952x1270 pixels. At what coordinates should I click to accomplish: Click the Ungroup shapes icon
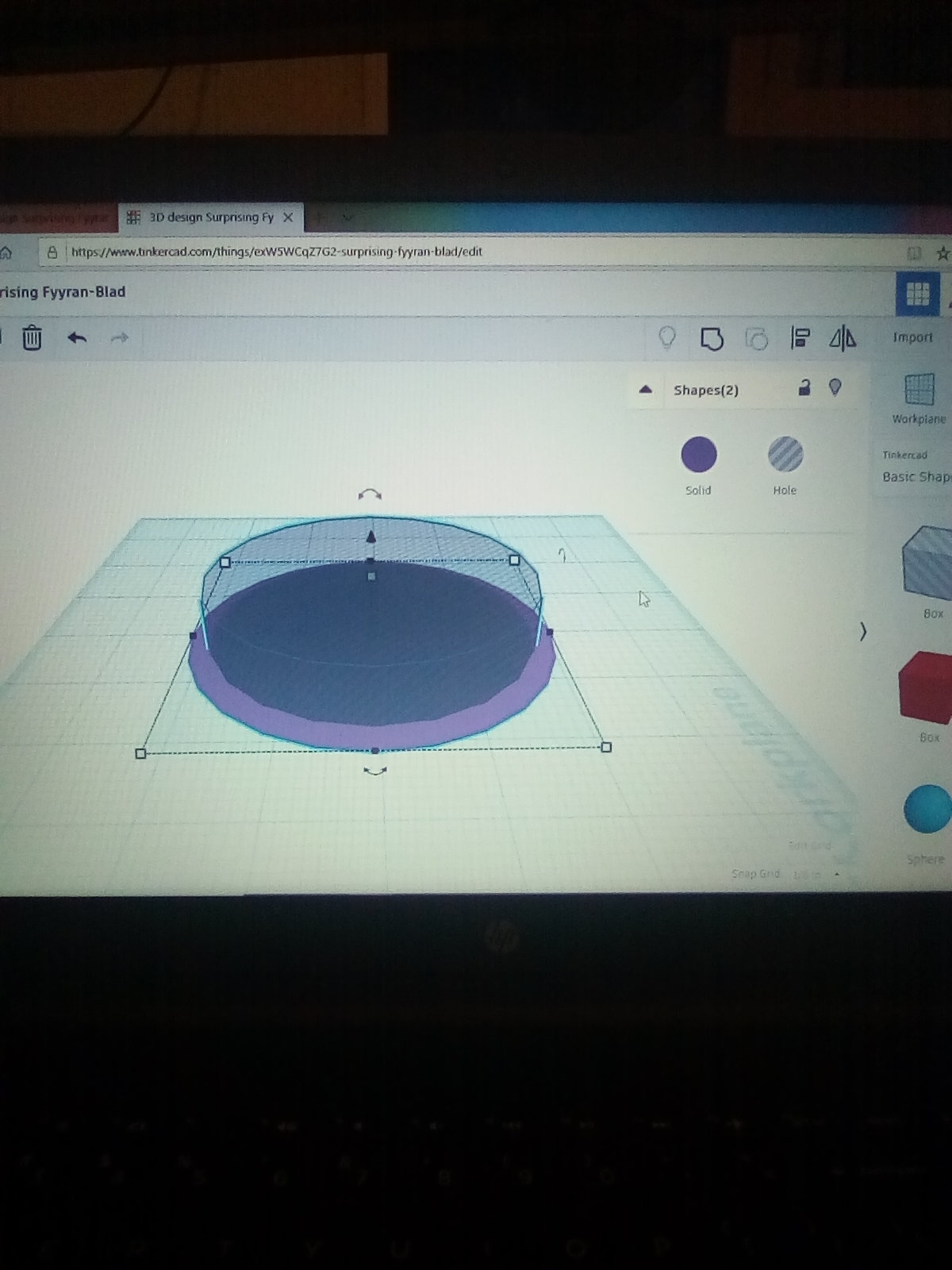756,339
